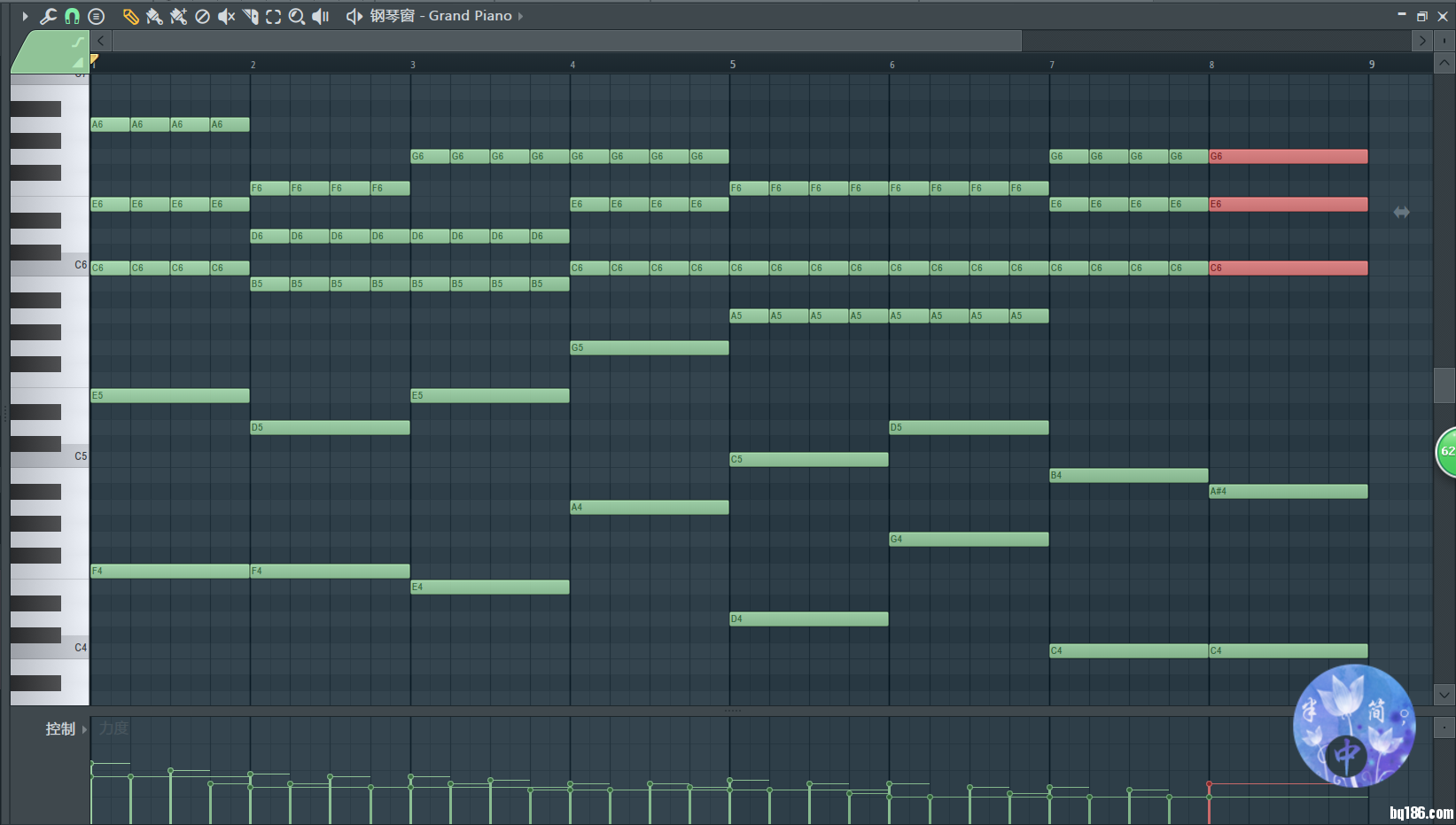The height and width of the screenshot is (825, 1456).
Task: Toggle the portamento triangle option
Action: 78,62
